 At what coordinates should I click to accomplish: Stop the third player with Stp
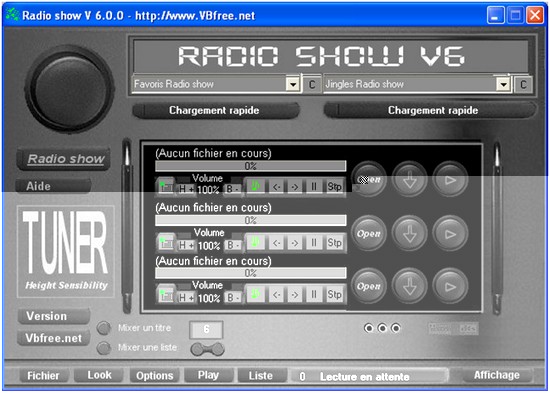tap(334, 295)
